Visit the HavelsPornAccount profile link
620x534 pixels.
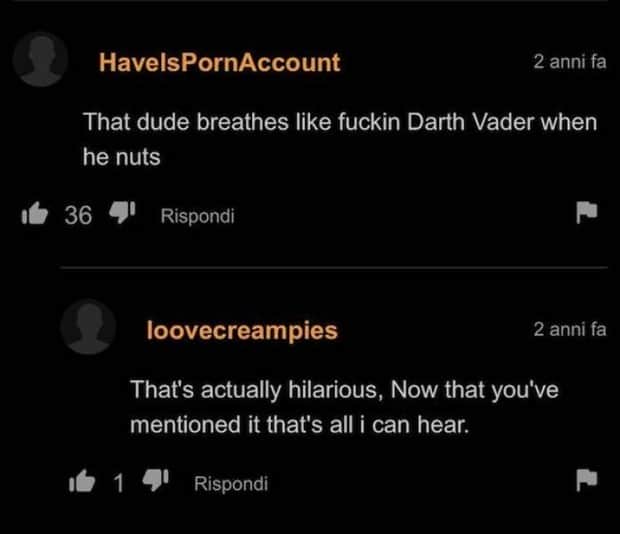[219, 62]
